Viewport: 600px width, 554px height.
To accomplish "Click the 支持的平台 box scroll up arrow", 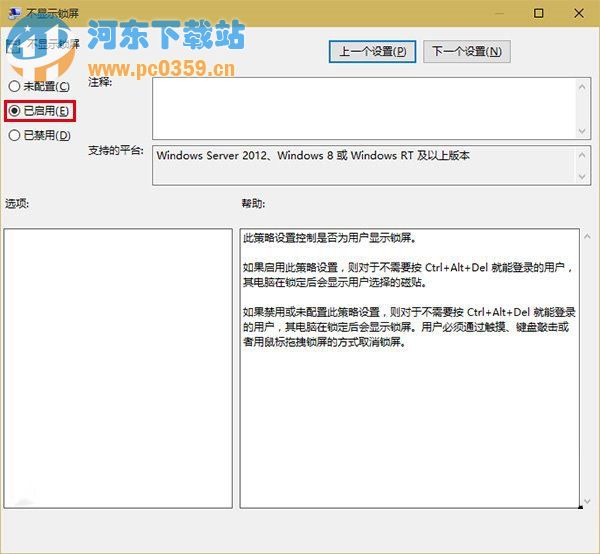I will pyautogui.click(x=582, y=155).
